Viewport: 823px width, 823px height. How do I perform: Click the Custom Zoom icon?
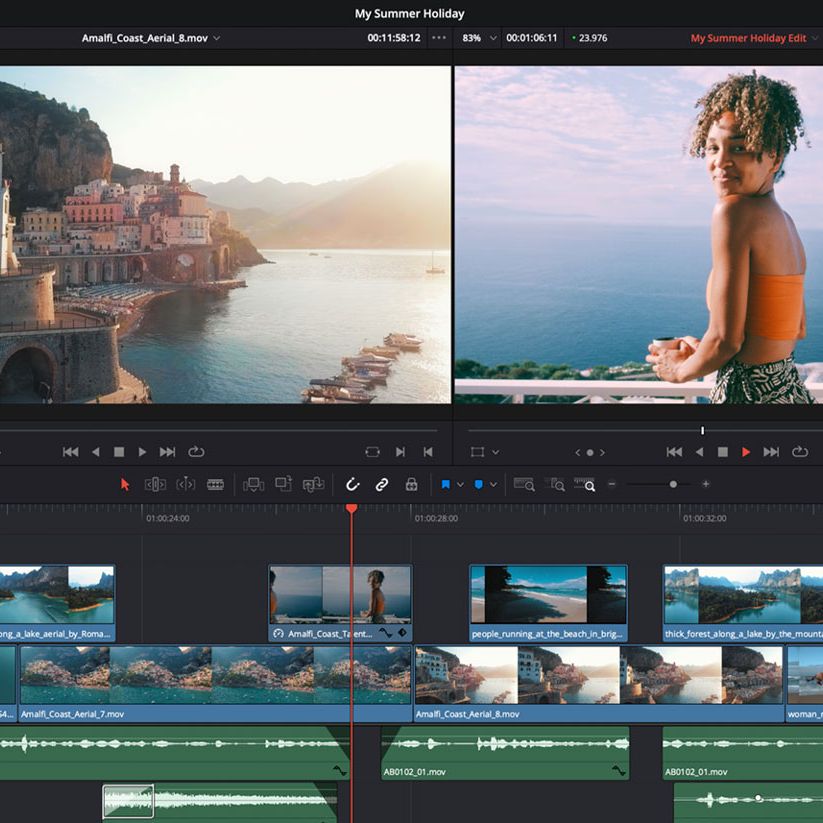pos(584,484)
